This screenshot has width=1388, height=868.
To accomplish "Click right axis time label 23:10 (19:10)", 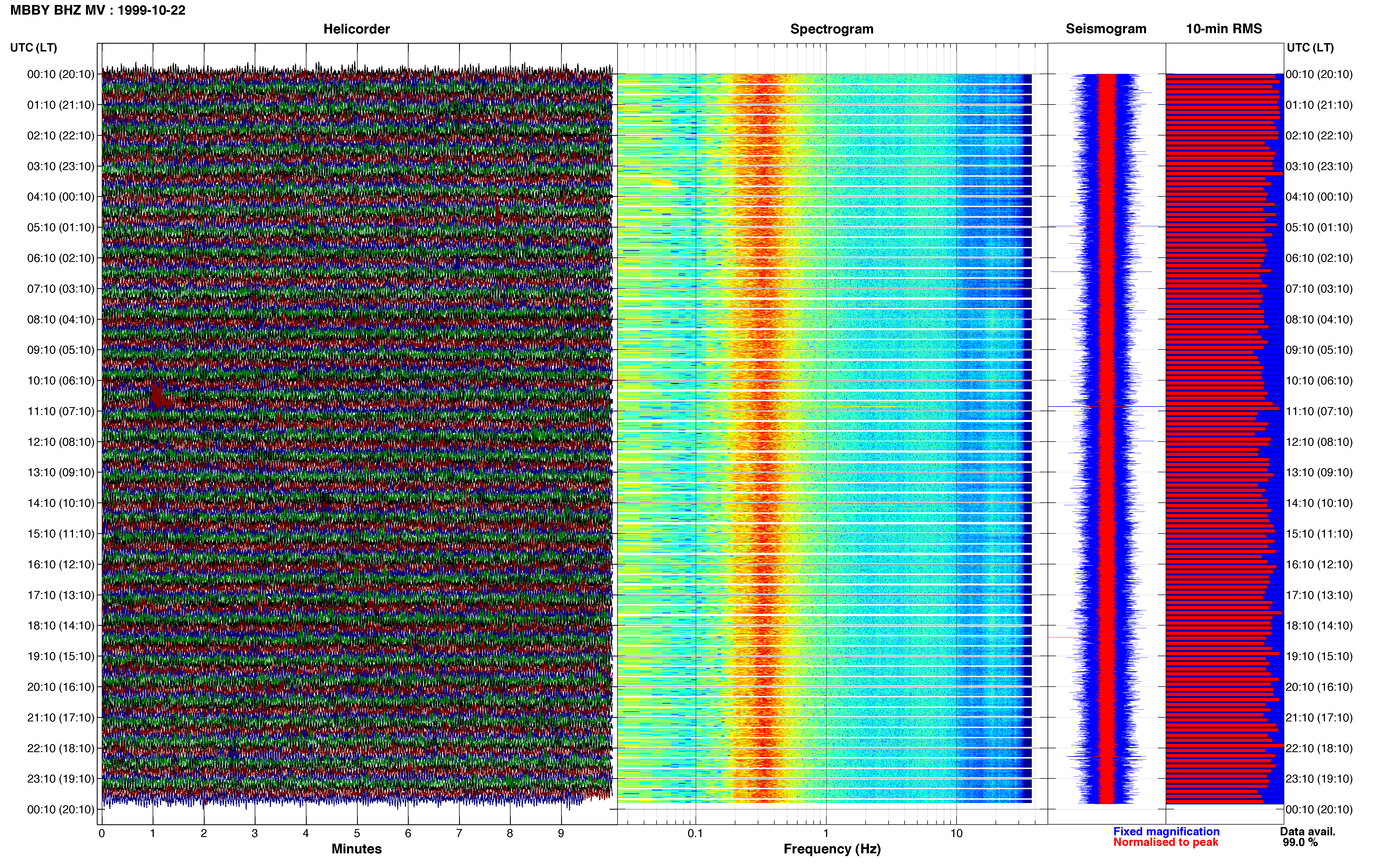I will pyautogui.click(x=1319, y=779).
